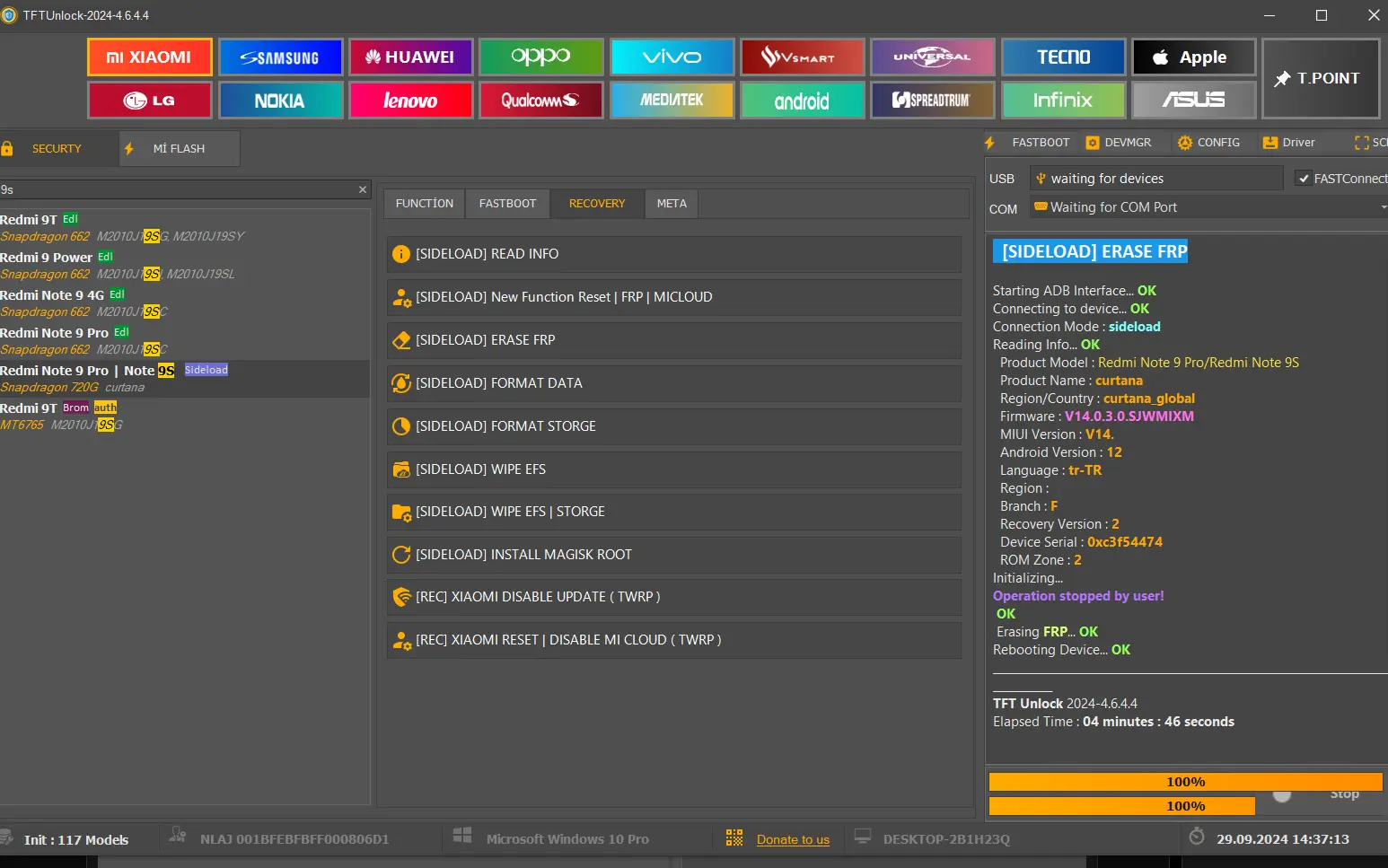Run SIDELOAD ERASE FRP
This screenshot has height=868, width=1388.
[674, 340]
